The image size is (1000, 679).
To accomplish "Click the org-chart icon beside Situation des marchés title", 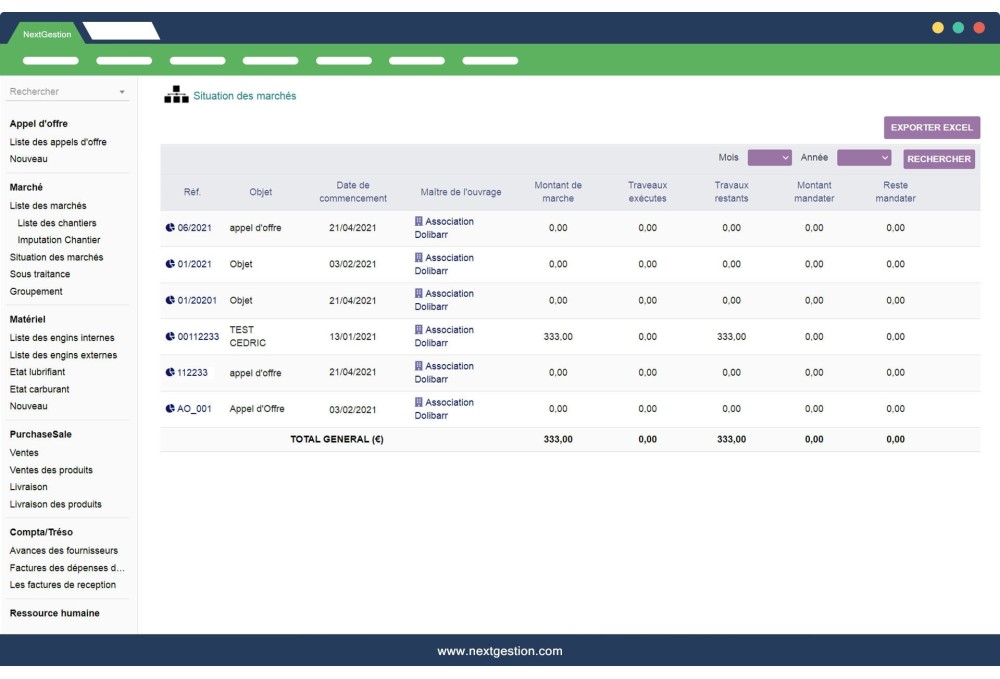I will click(x=174, y=94).
